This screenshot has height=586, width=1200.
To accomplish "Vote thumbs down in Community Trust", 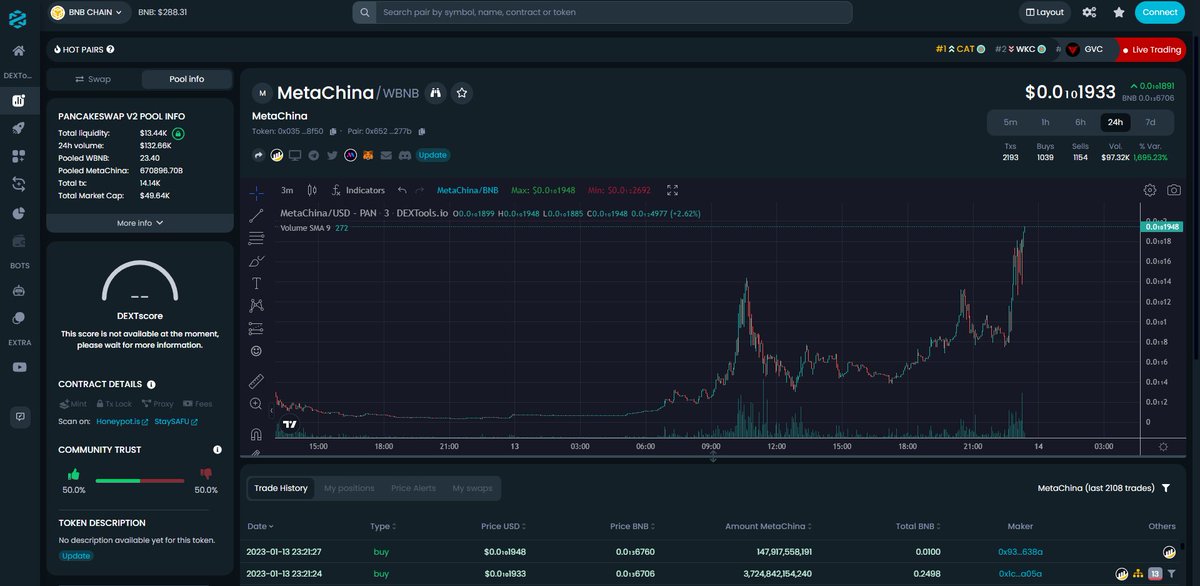I will click(206, 475).
